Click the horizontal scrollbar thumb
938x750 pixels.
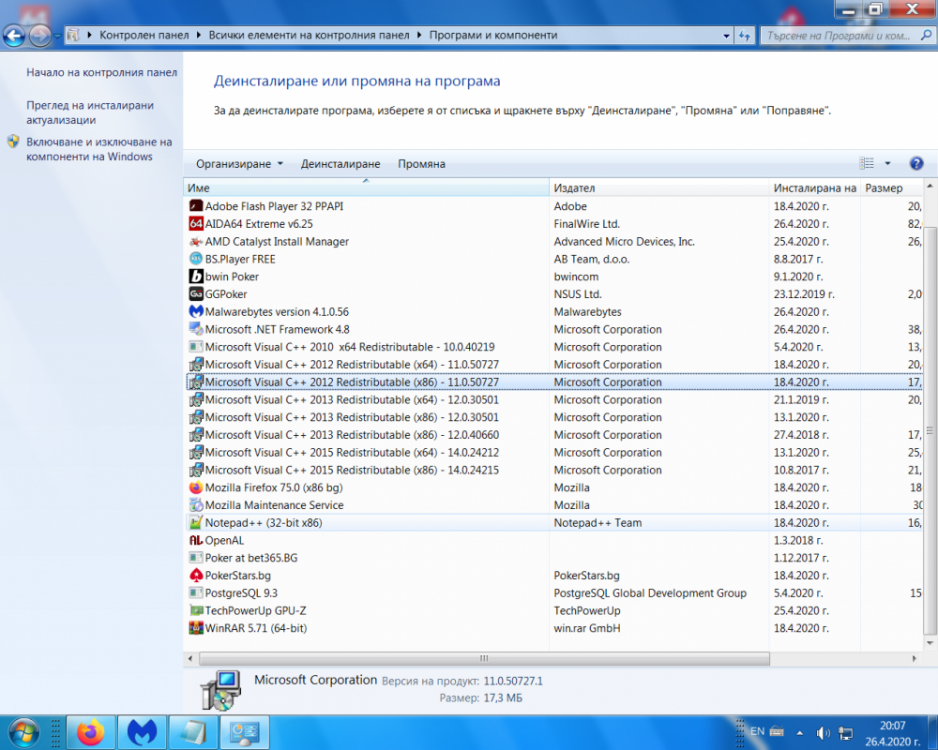pos(484,658)
